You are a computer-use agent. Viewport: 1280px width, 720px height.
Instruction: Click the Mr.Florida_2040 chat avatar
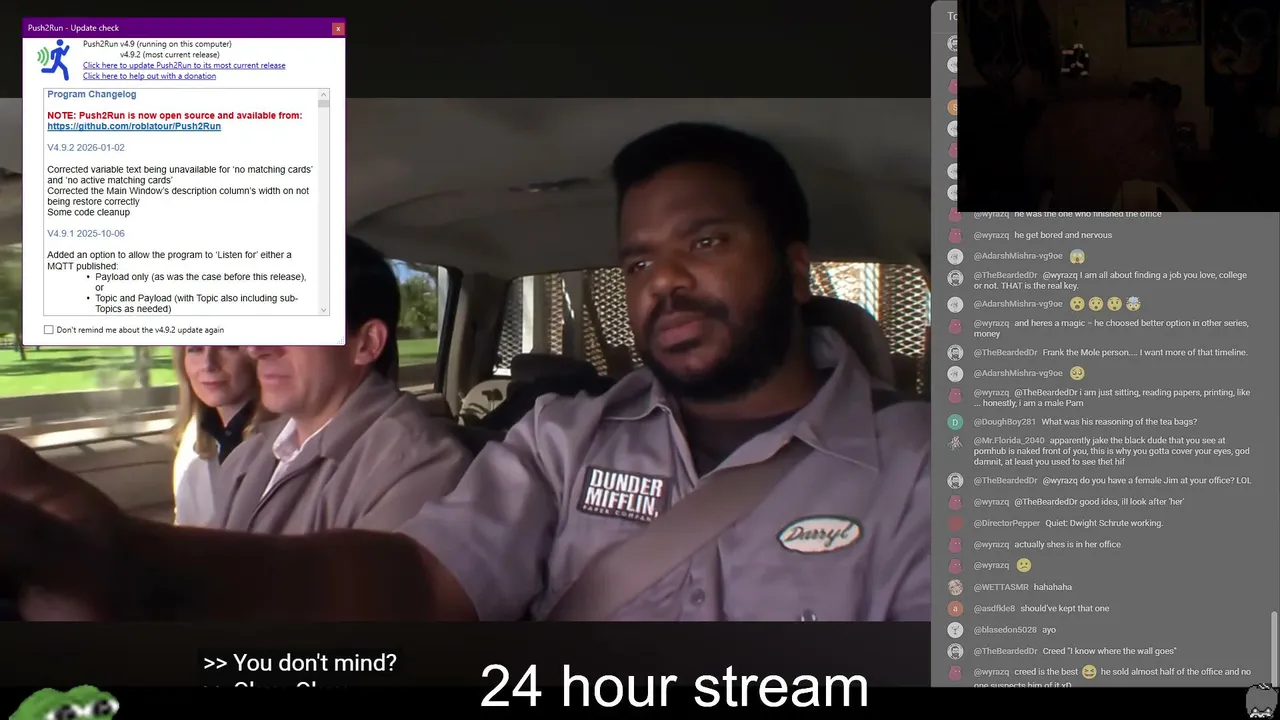click(955, 441)
